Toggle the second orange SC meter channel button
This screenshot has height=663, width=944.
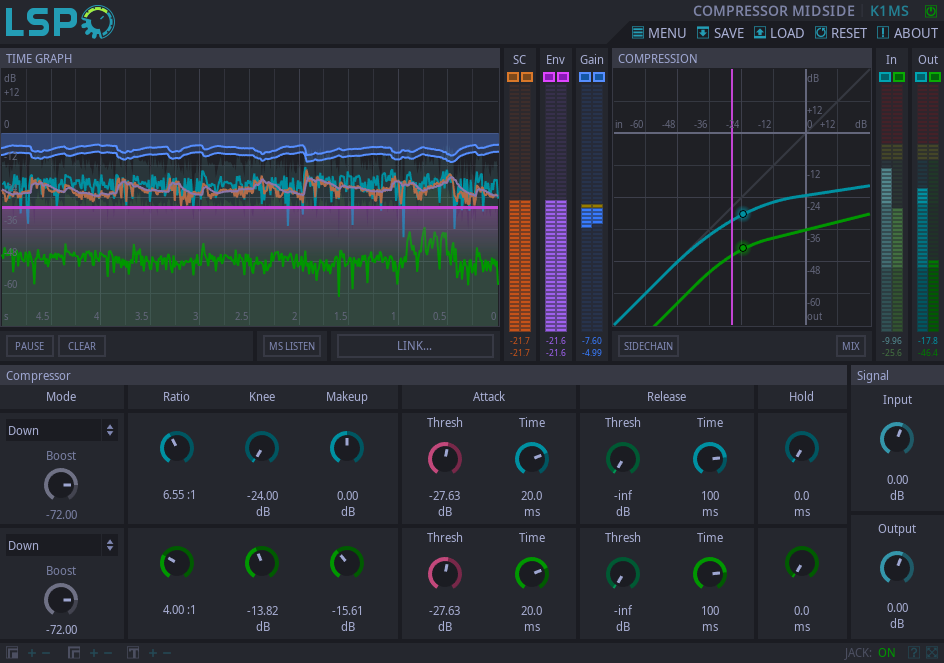(x=527, y=77)
